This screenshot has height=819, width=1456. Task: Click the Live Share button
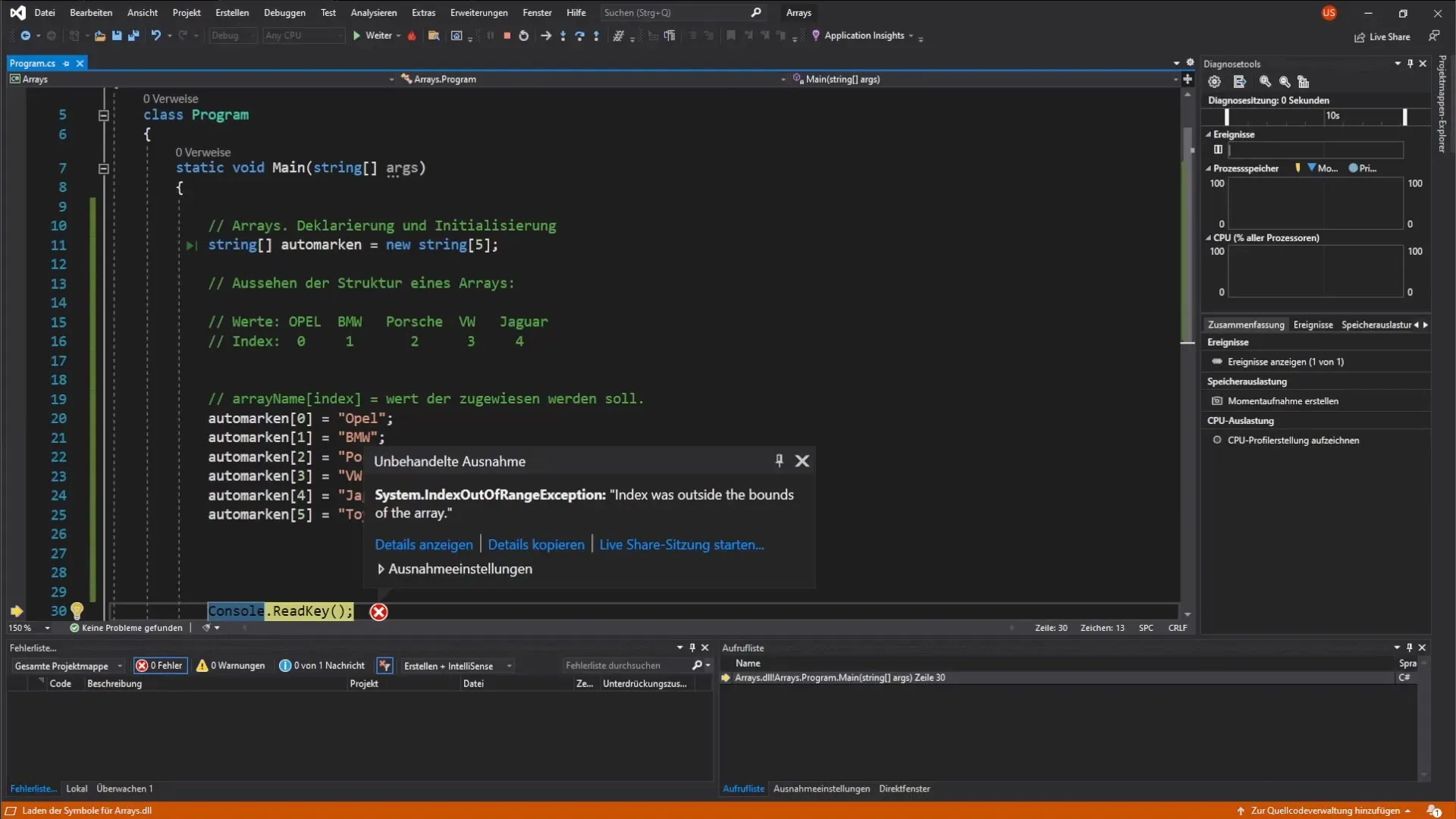click(1382, 36)
